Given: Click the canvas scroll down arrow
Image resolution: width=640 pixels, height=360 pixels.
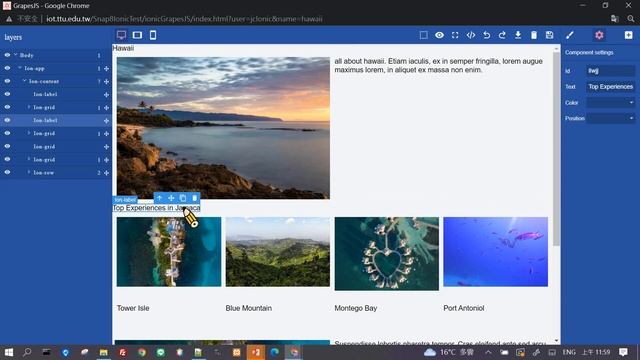Looking at the screenshot, I should pyautogui.click(x=556, y=340).
